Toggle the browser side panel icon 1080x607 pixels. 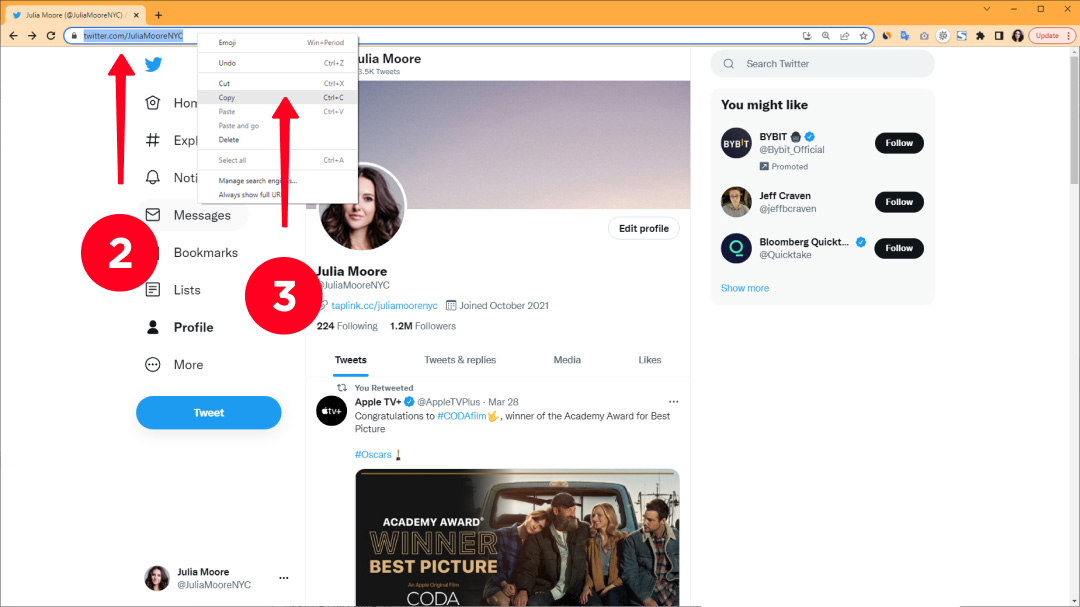click(x=999, y=36)
